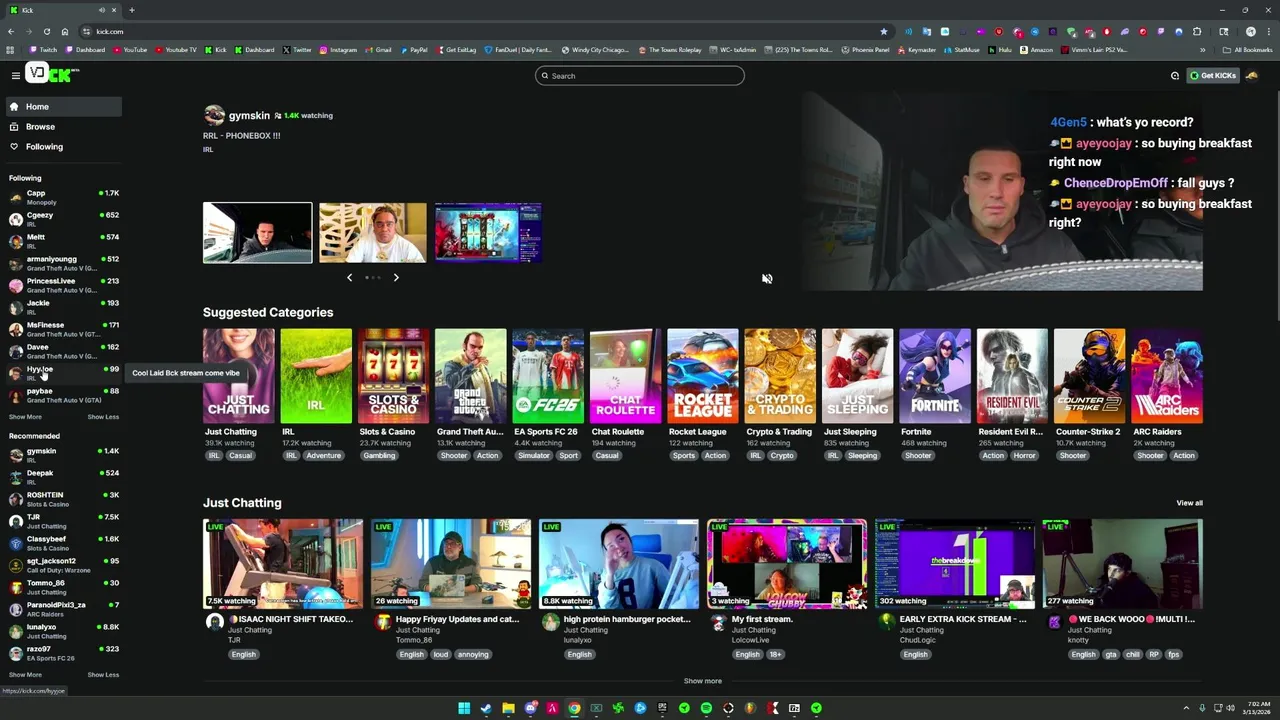Viewport: 1280px width, 720px height.
Task: Open the ARC Raiders category card
Action: [x=1167, y=376]
